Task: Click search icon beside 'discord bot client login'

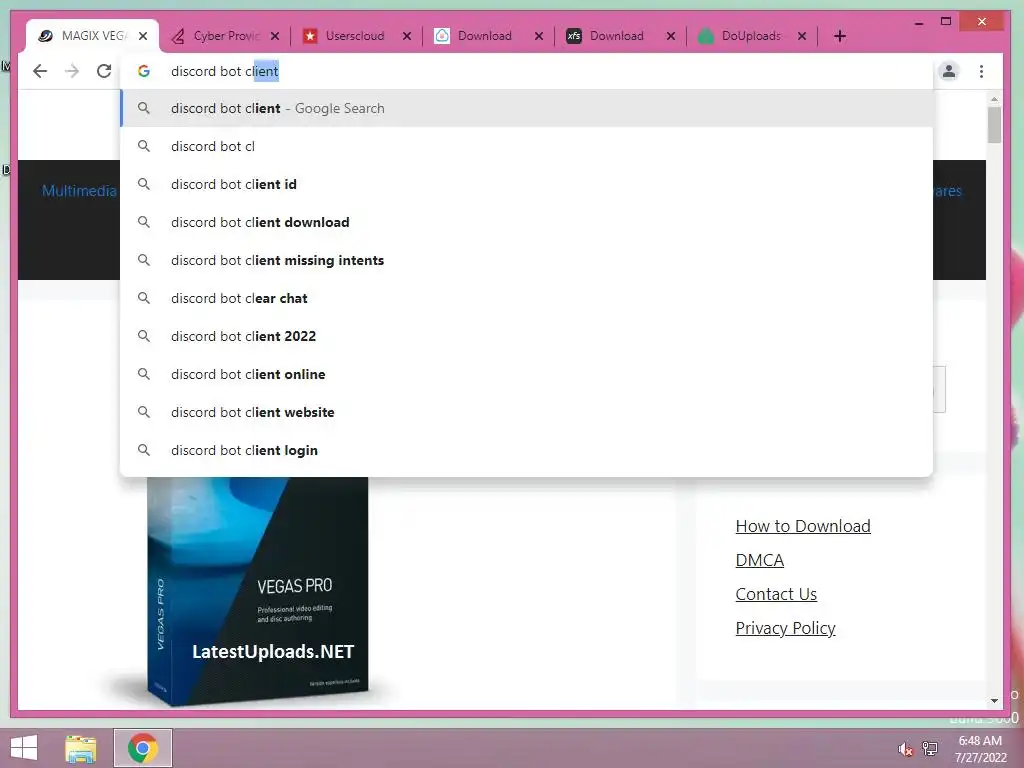Action: coord(144,450)
